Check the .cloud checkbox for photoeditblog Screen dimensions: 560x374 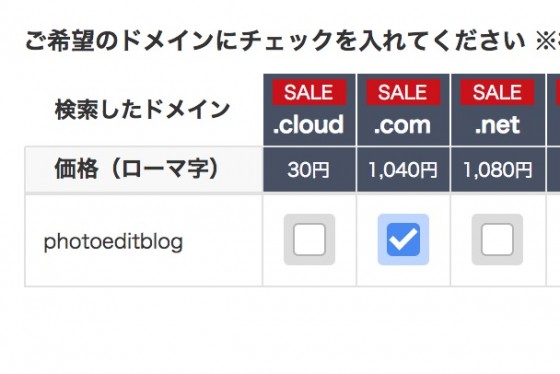tap(309, 240)
